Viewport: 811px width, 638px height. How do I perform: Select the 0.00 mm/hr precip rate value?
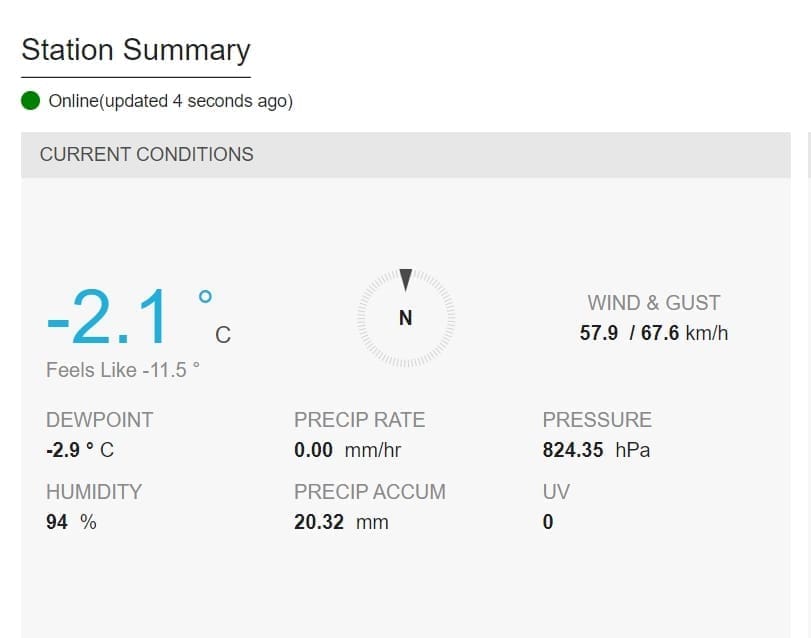347,450
